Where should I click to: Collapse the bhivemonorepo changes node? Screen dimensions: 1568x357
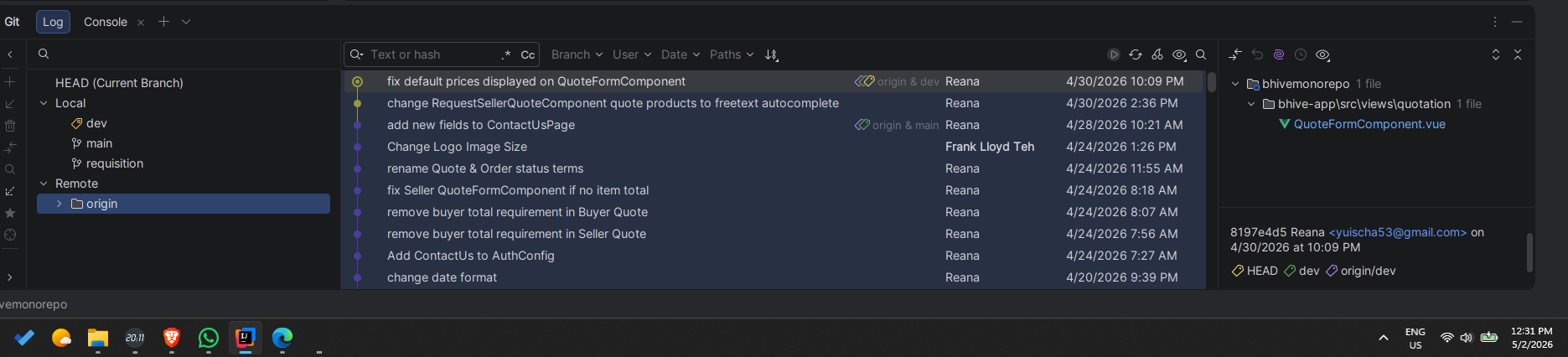[x=1235, y=84]
